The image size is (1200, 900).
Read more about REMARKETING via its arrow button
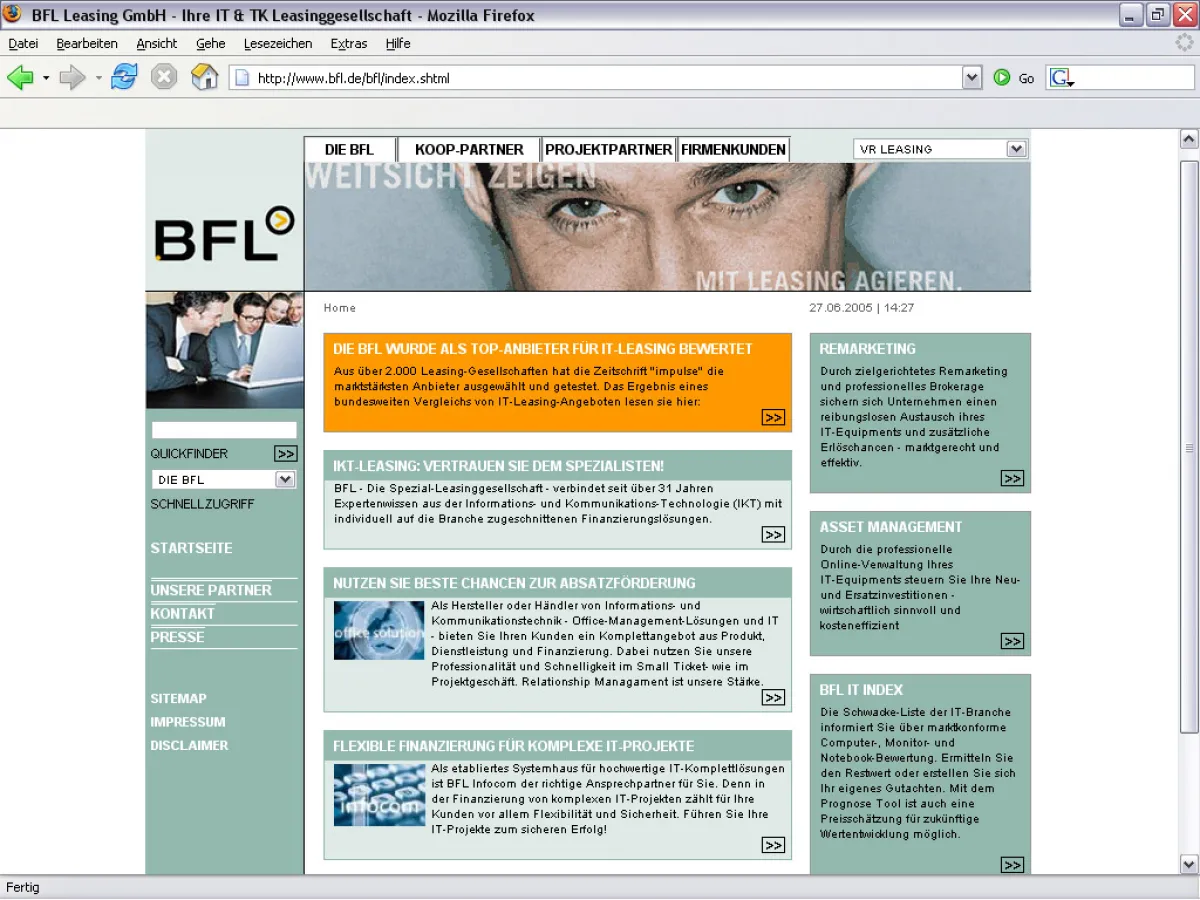click(1012, 478)
